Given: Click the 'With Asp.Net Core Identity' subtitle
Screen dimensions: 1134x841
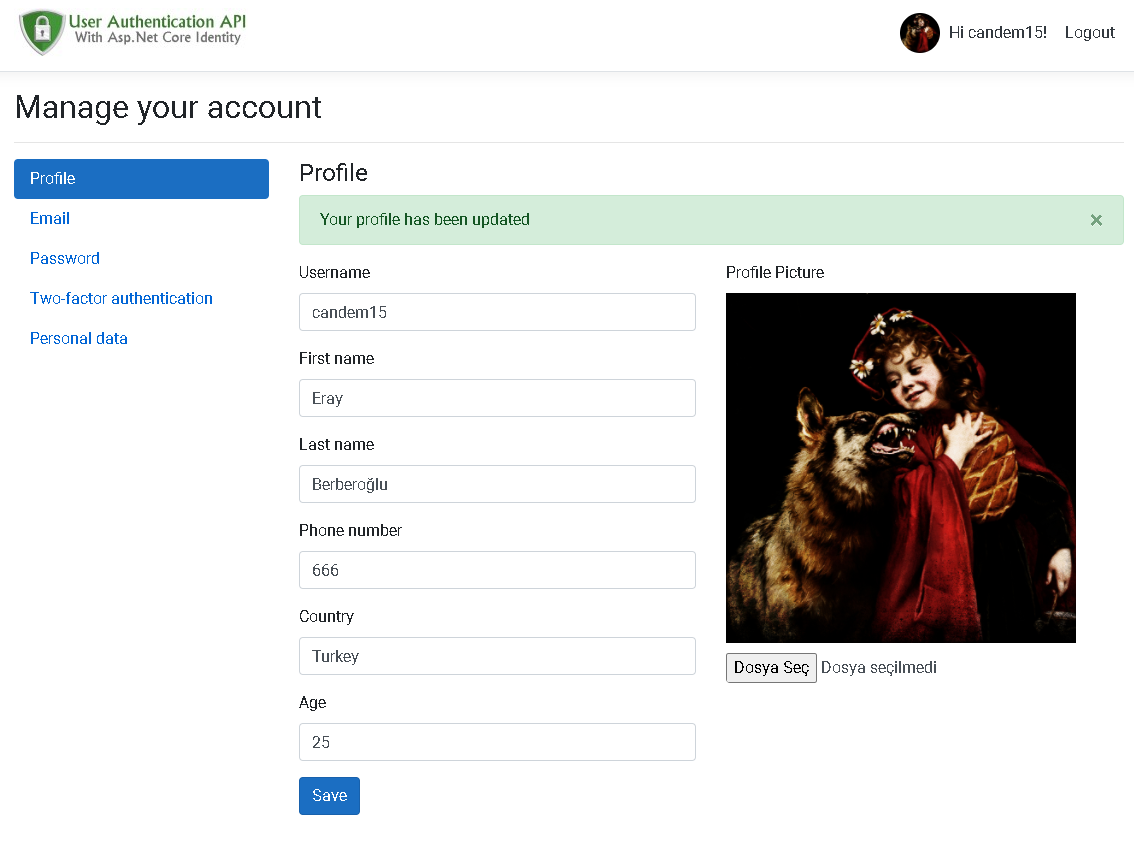Looking at the screenshot, I should pyautogui.click(x=158, y=38).
